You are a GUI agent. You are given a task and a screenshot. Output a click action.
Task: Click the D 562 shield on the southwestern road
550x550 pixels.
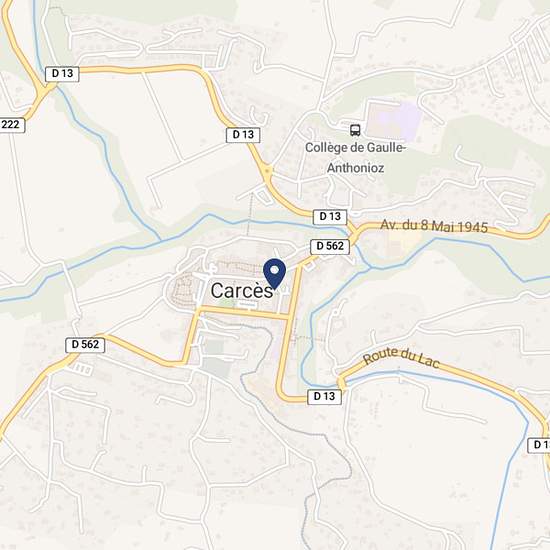[x=85, y=344]
